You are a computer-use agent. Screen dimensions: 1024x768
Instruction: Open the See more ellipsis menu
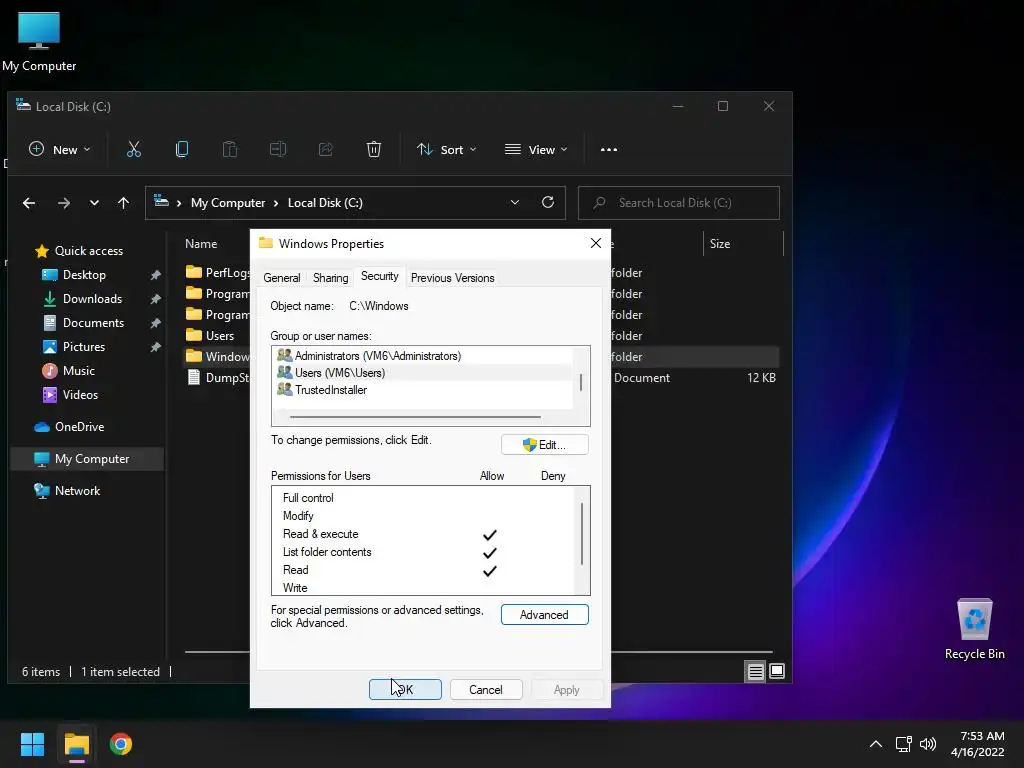(x=609, y=150)
